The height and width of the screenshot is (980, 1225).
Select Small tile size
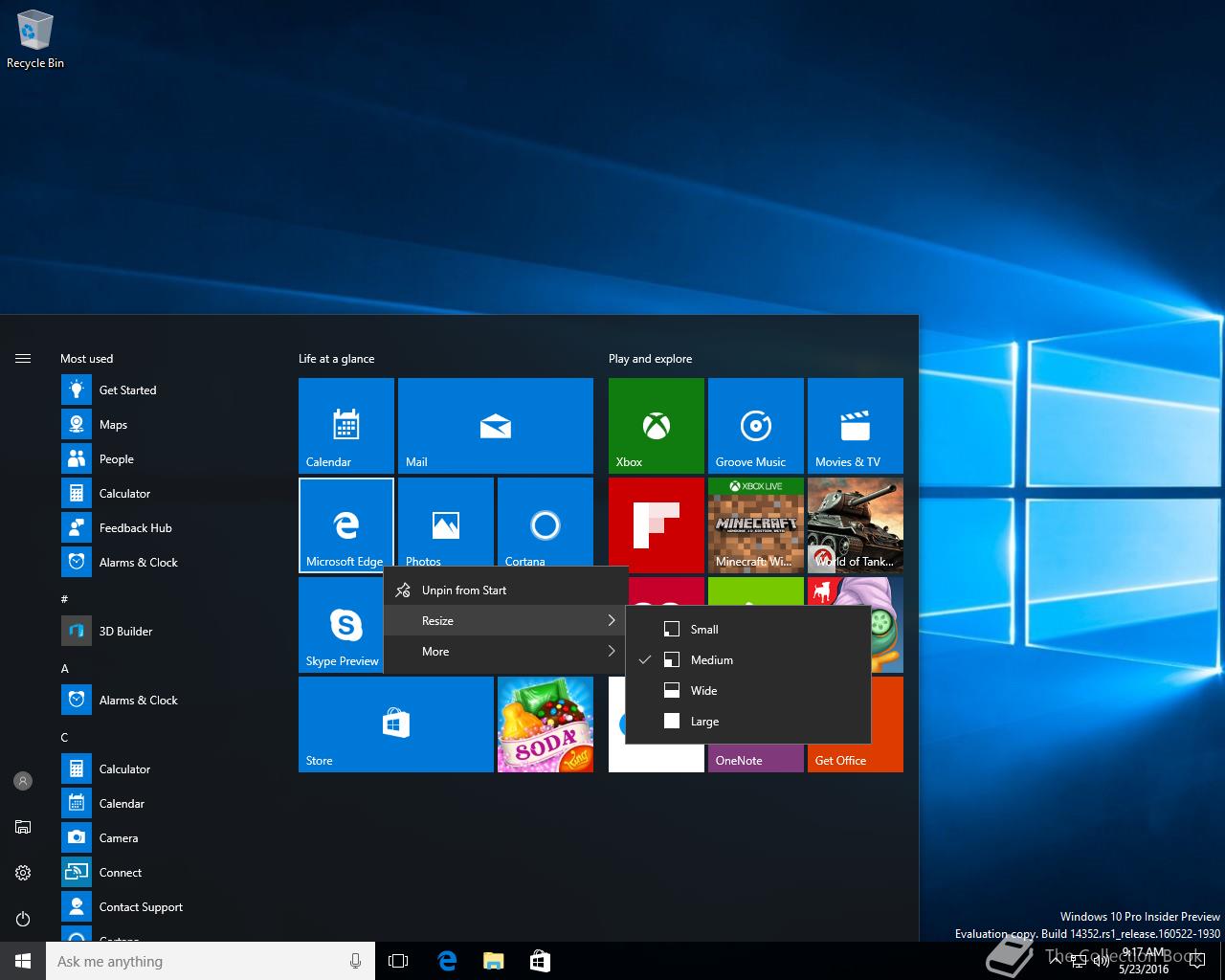pos(748,630)
